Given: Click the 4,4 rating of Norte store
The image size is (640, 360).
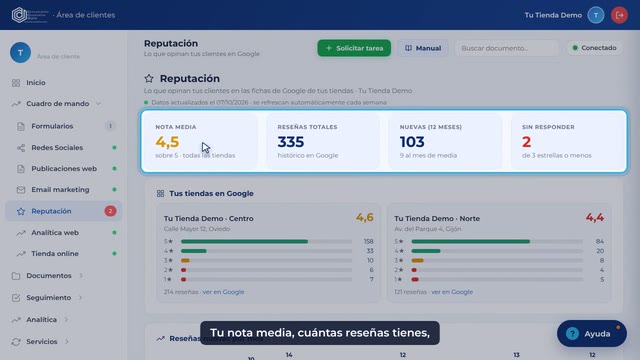Looking at the screenshot, I should (x=595, y=218).
